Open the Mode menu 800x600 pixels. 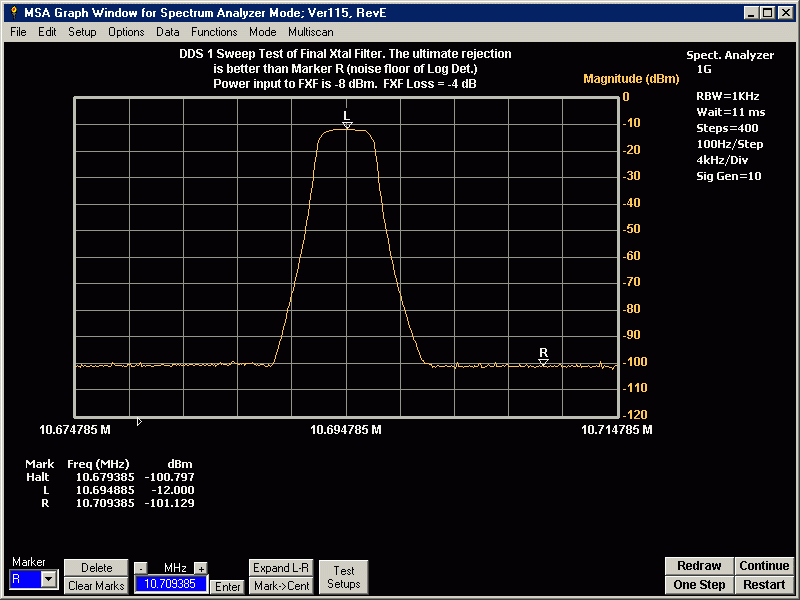pos(262,32)
